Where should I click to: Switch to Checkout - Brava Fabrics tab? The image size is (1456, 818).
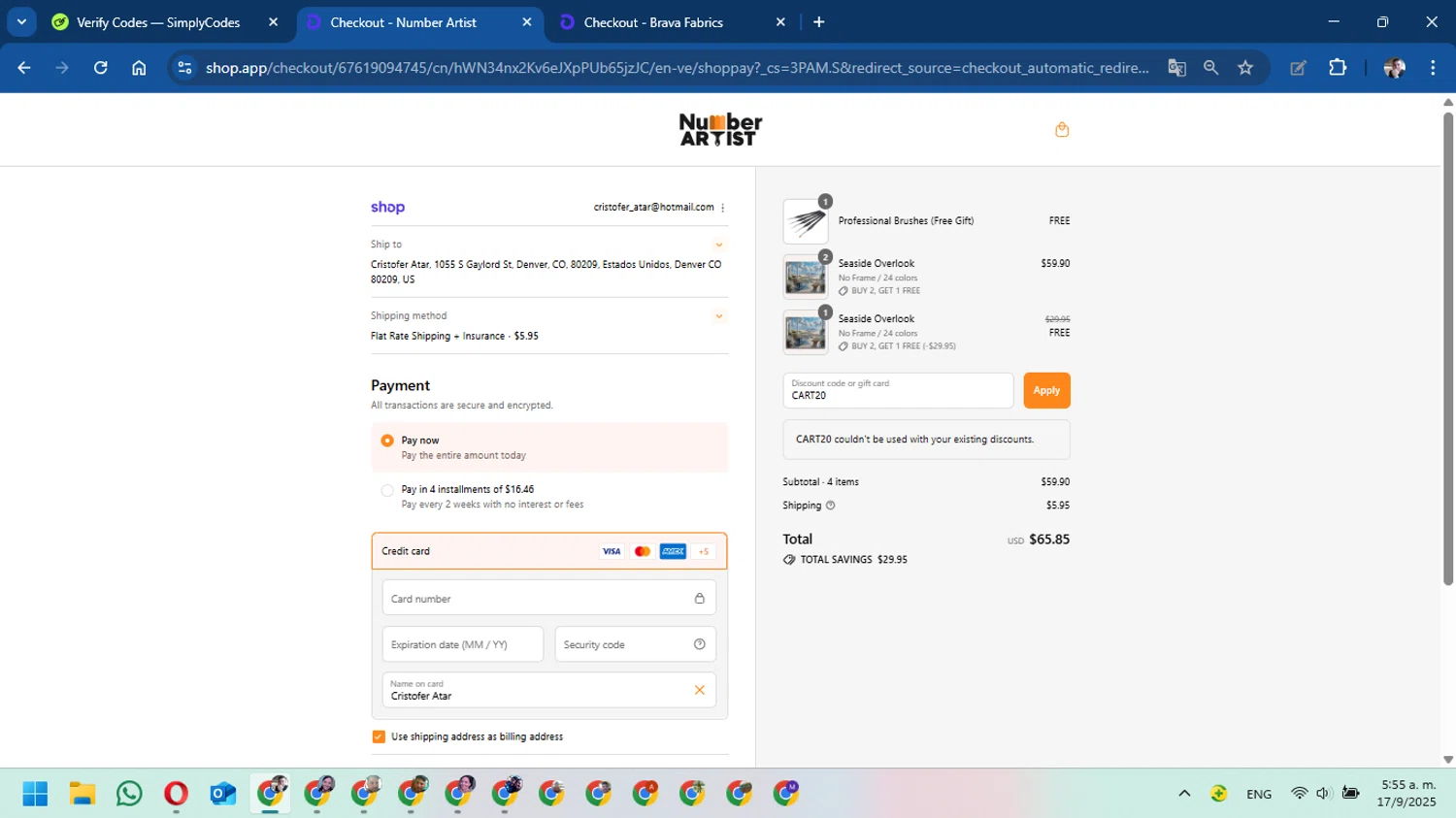(654, 22)
